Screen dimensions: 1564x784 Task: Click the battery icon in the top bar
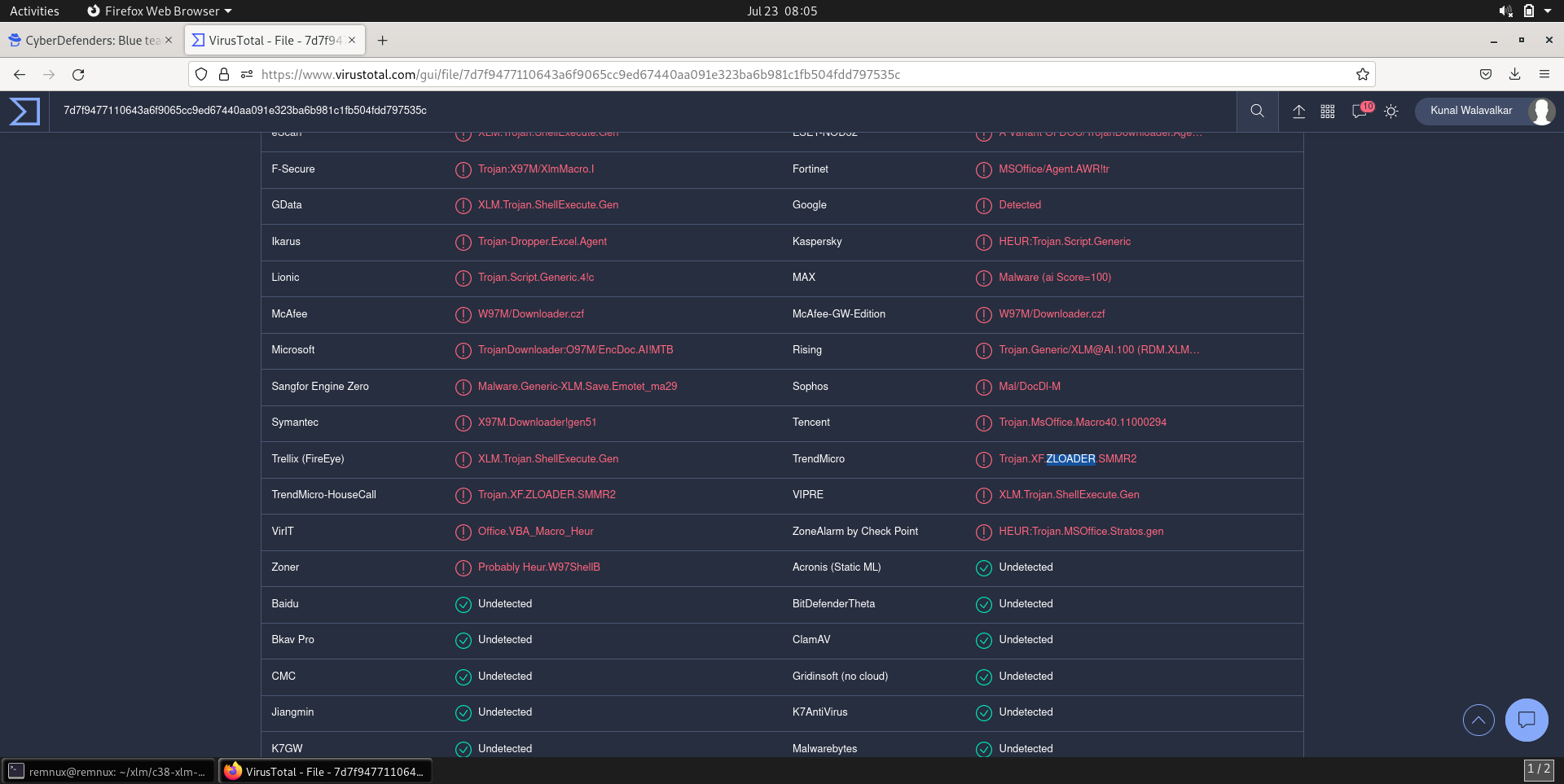click(x=1529, y=11)
